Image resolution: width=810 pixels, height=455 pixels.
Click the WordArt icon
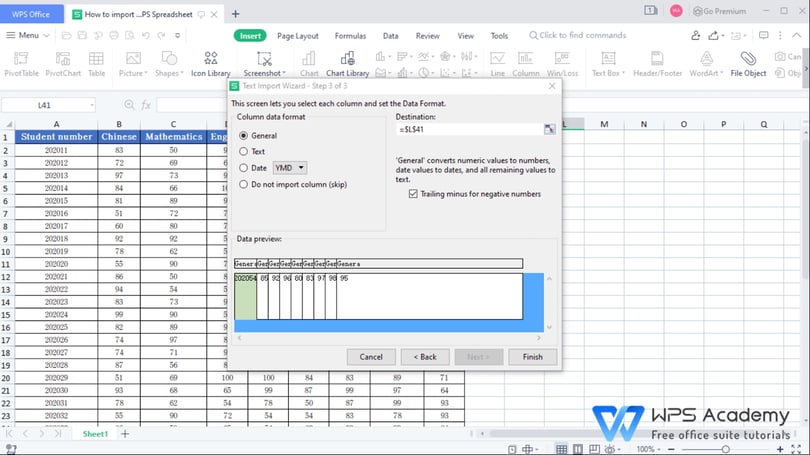(706, 59)
